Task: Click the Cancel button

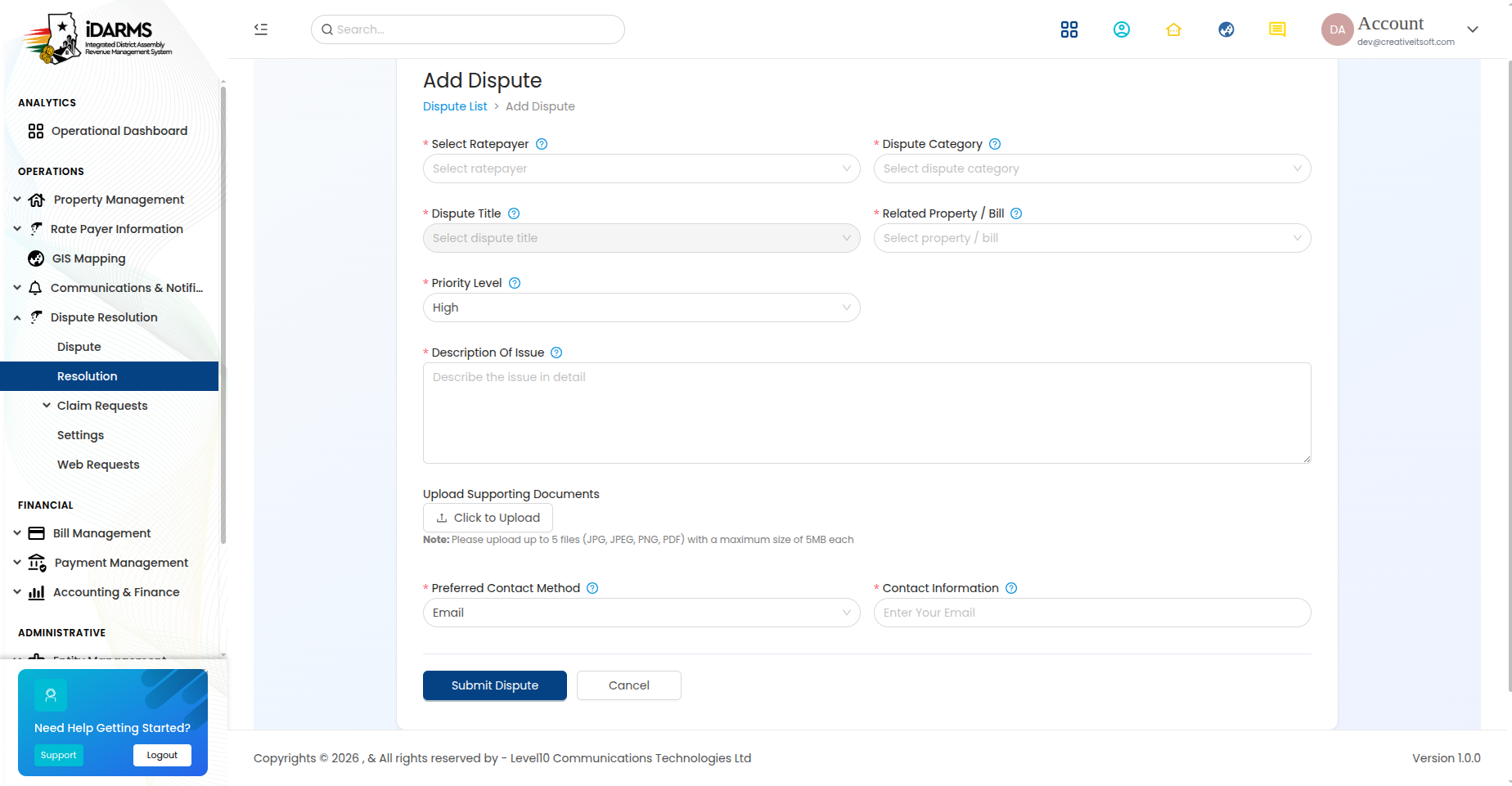Action: tap(629, 685)
